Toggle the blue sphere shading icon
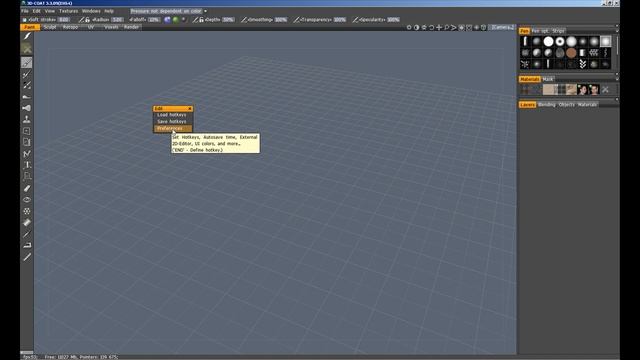 tap(167, 20)
